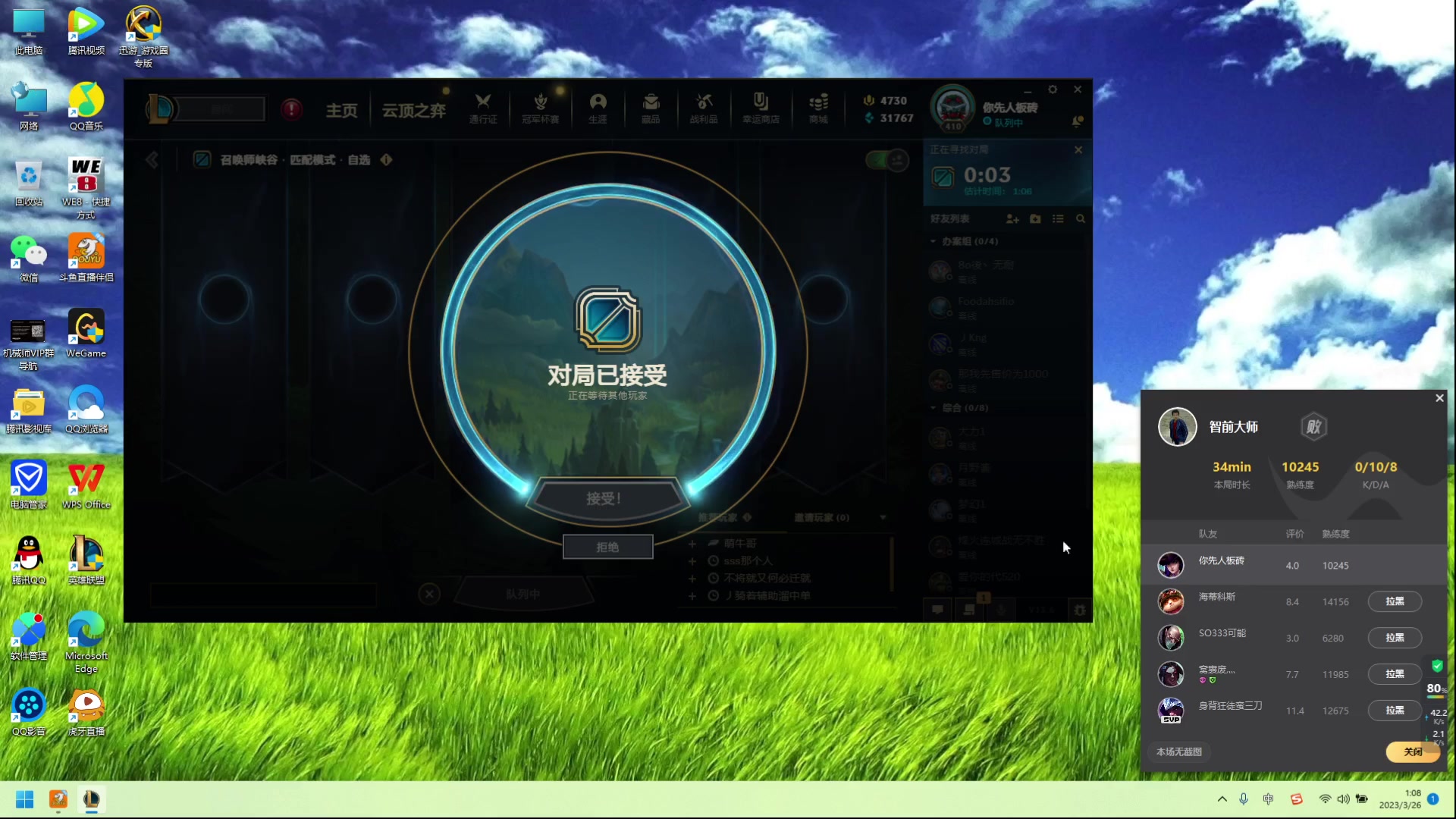This screenshot has height=819, width=1456.
Task: Open WeGame desktop shortcut
Action: click(x=86, y=334)
